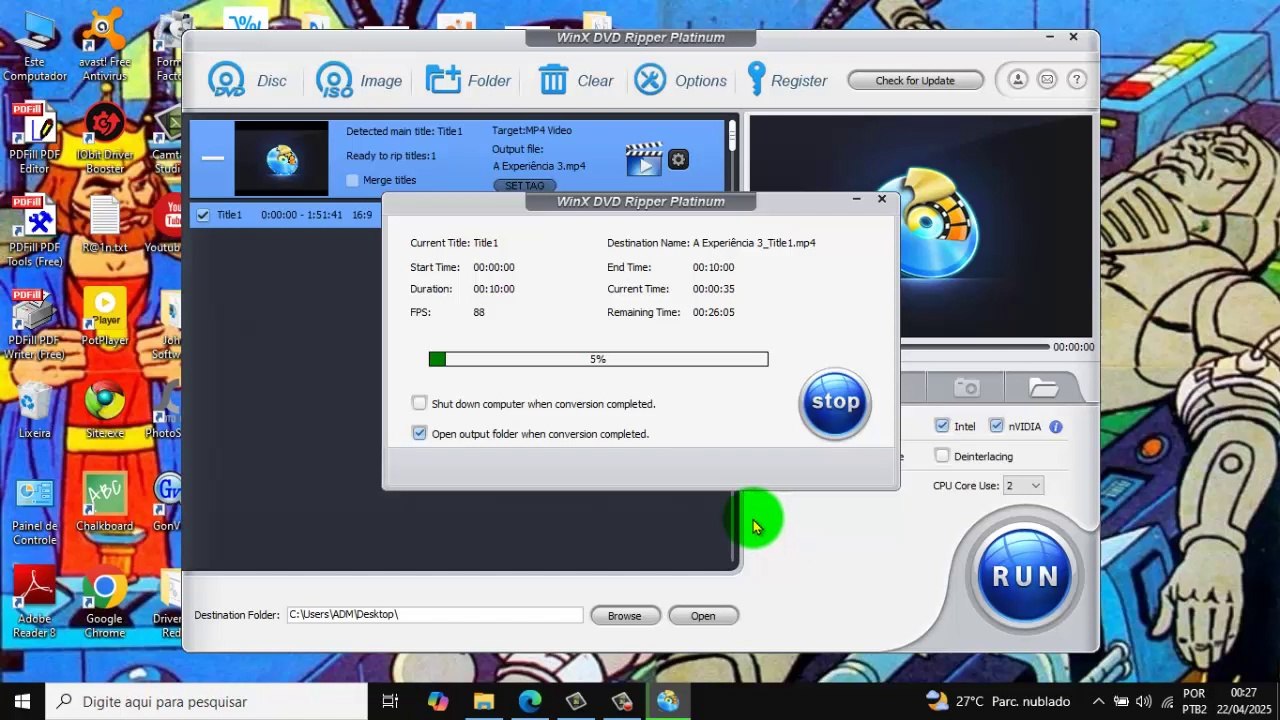The image size is (1280, 720).
Task: Enable shut down computer when completed
Action: (x=419, y=403)
